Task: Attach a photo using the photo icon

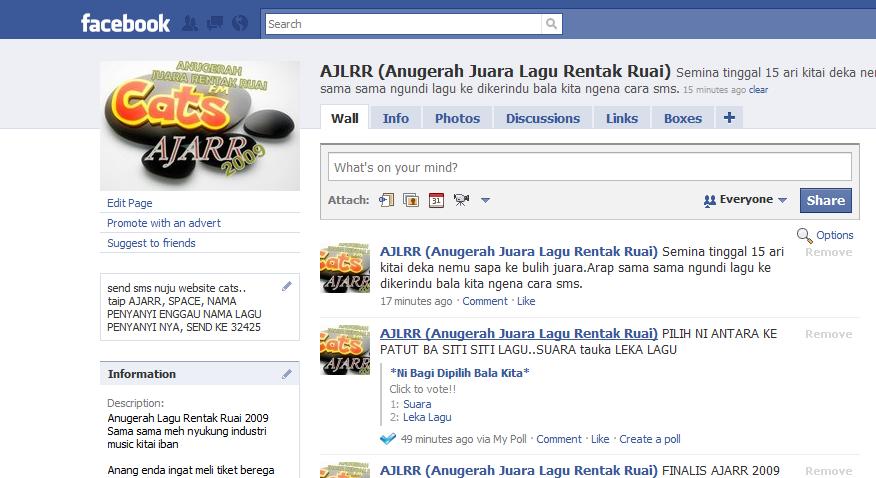Action: [411, 200]
